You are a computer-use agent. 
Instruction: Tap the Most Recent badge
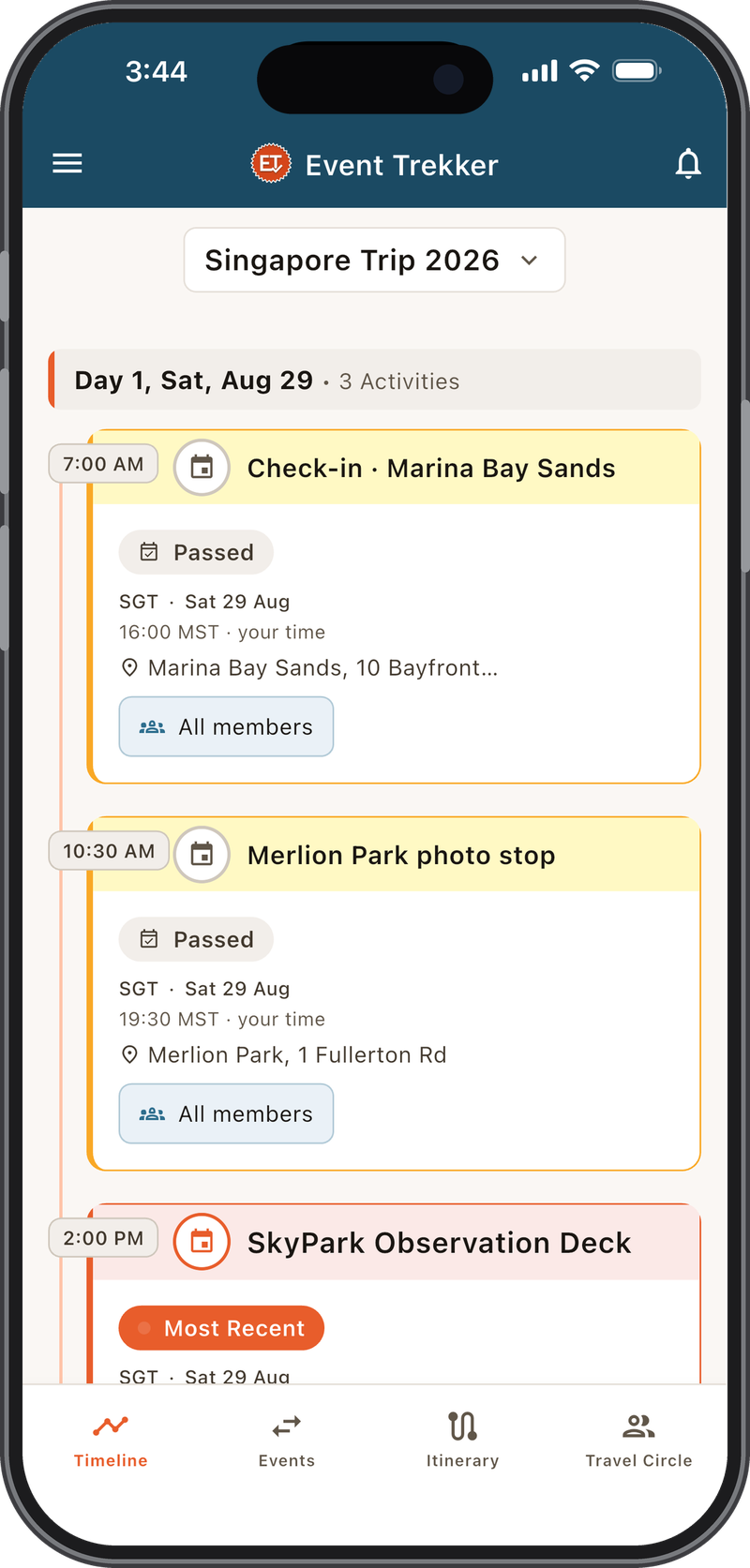[221, 1328]
